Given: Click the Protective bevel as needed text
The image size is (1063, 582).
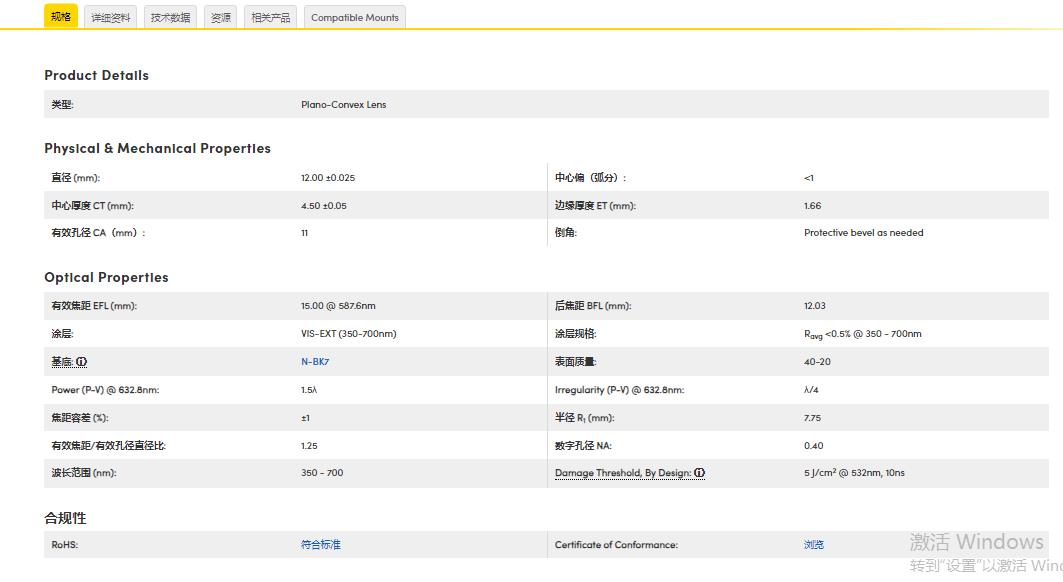Looking at the screenshot, I should (863, 233).
